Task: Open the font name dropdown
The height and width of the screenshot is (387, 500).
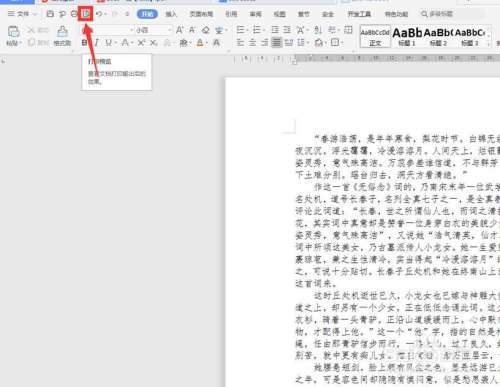Action: click(131, 30)
